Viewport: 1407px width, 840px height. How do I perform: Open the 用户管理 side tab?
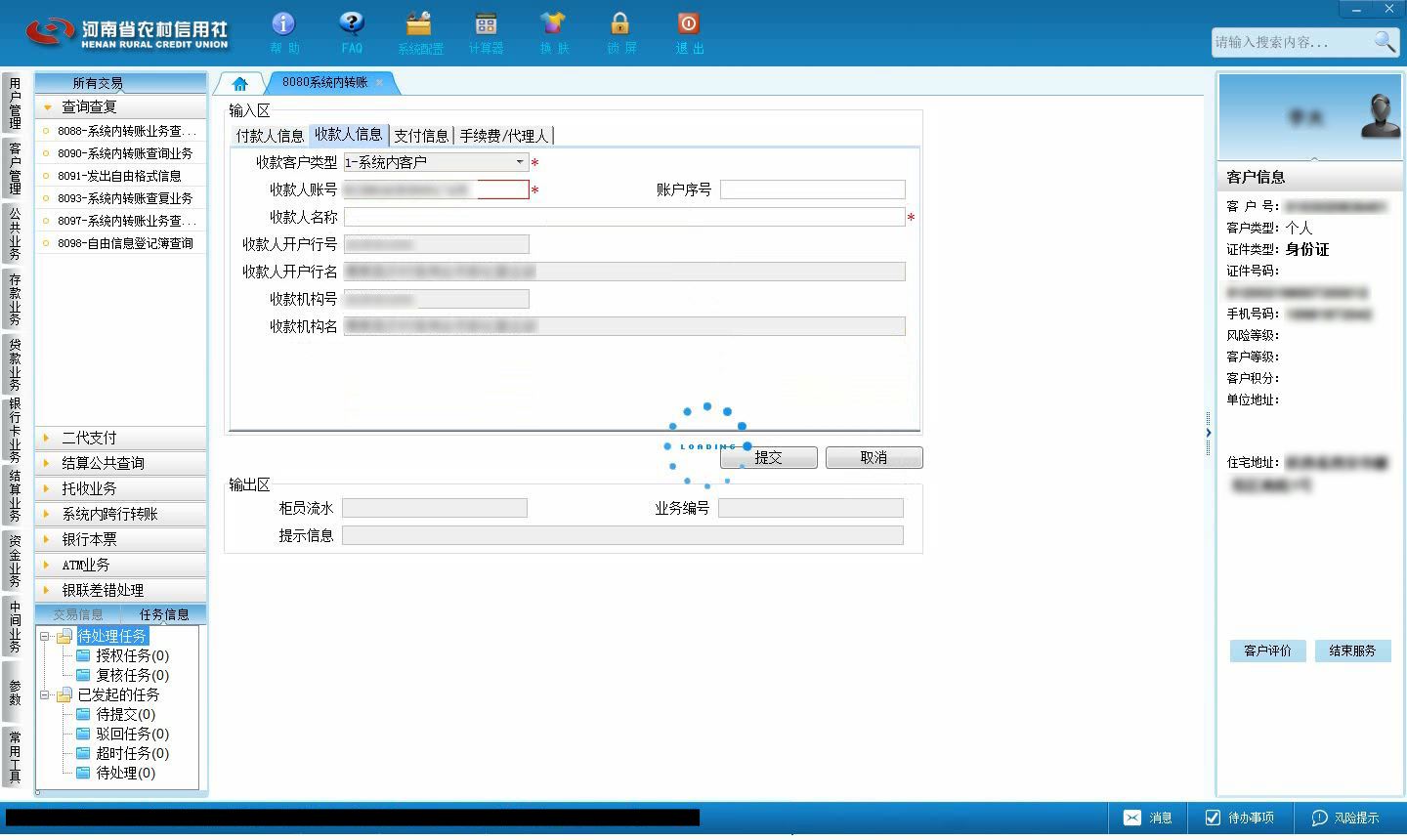pyautogui.click(x=15, y=104)
